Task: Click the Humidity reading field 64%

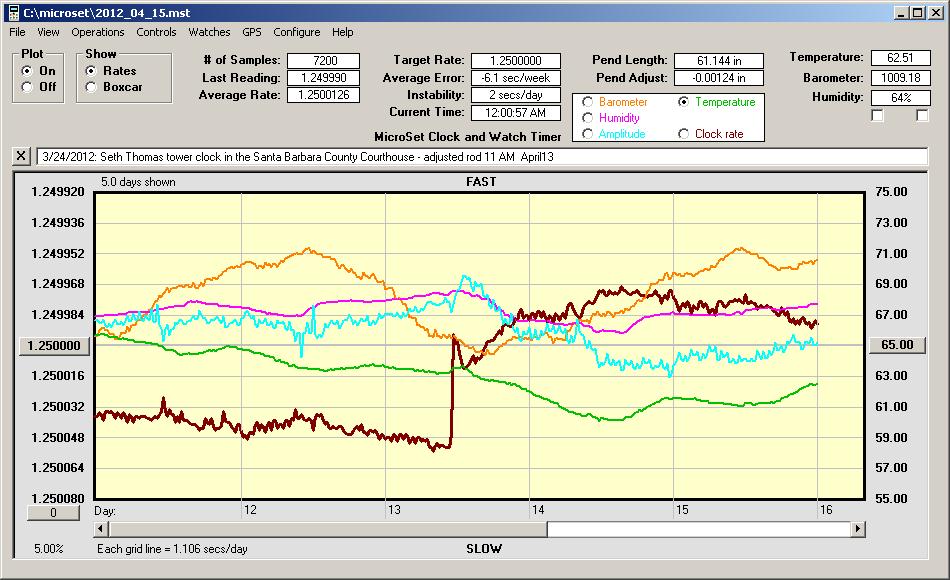Action: coord(900,98)
